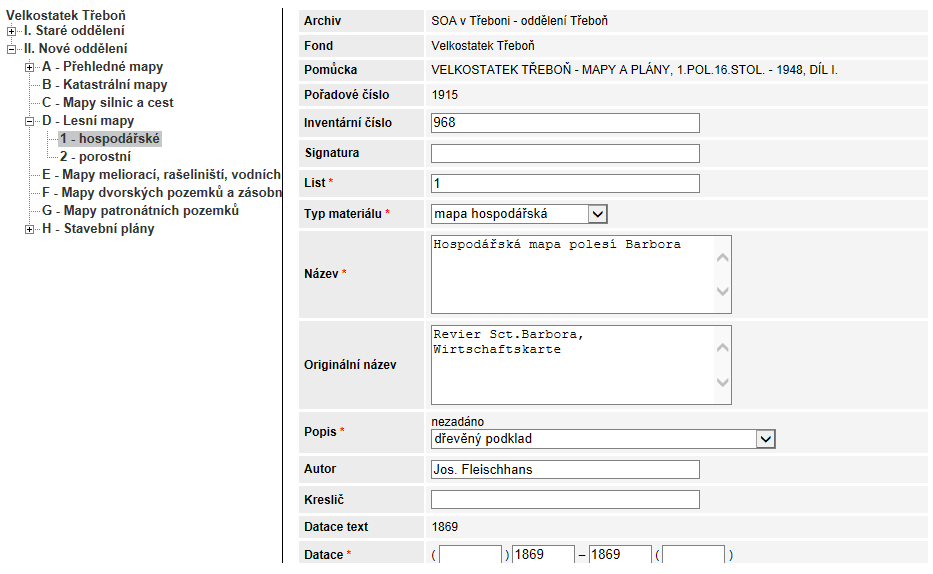Select 1 - hospodářské tree item
Viewport: 933px width, 574px height.
tap(110, 139)
